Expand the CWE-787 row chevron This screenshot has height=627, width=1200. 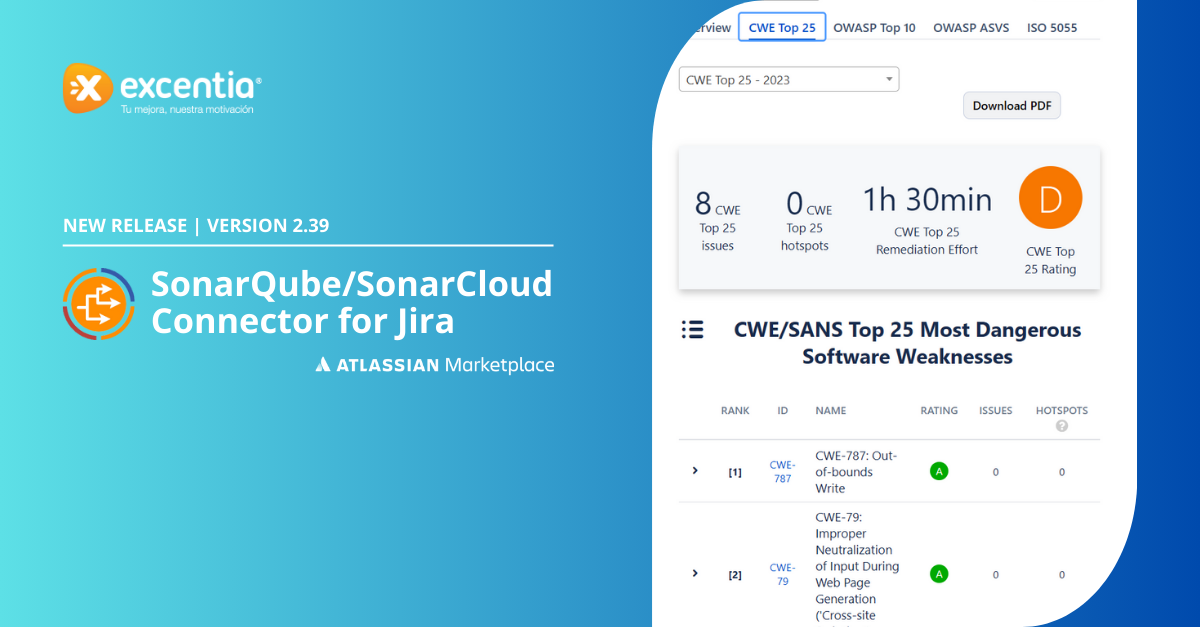pos(695,470)
